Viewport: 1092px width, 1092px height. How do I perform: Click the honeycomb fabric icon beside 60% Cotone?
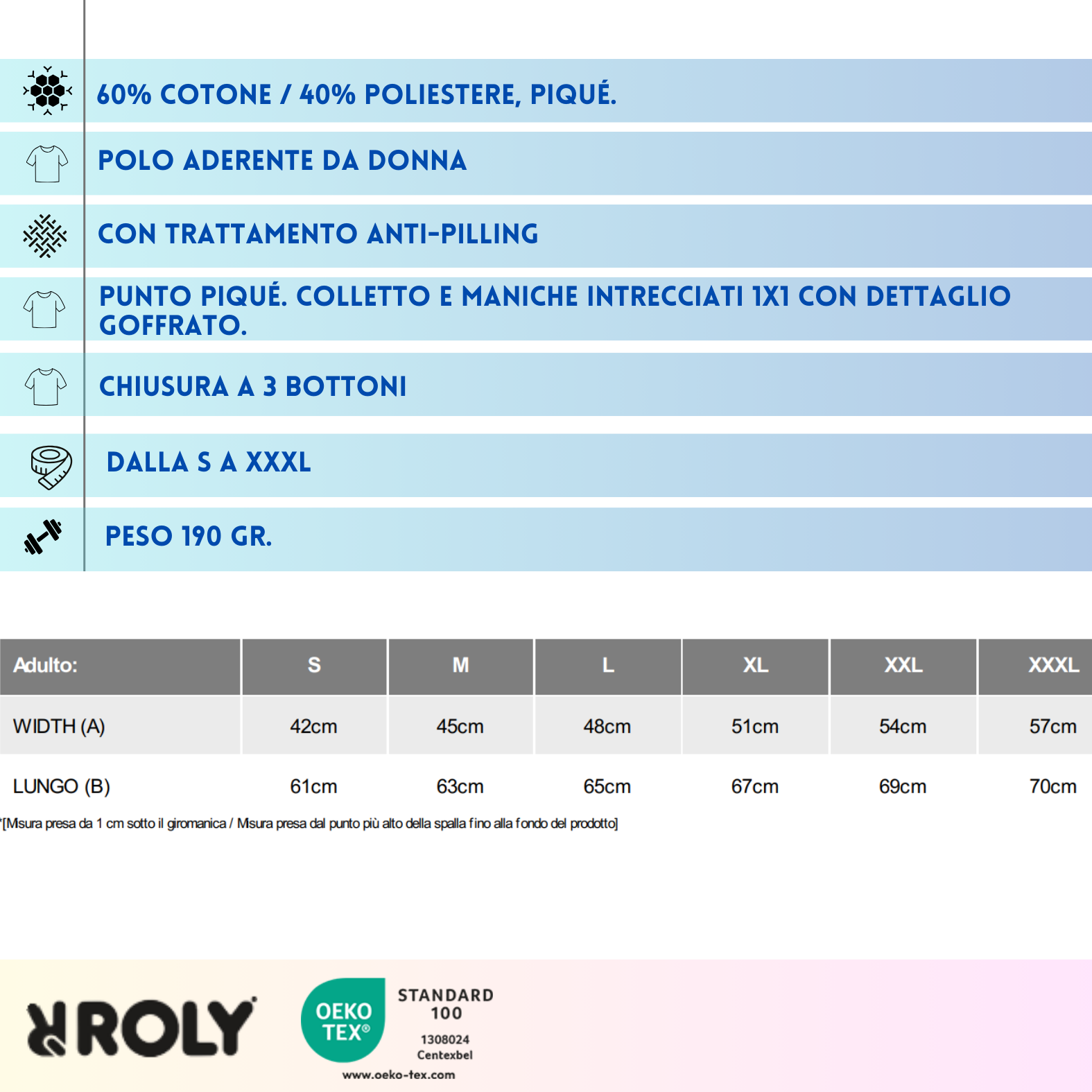point(47,91)
